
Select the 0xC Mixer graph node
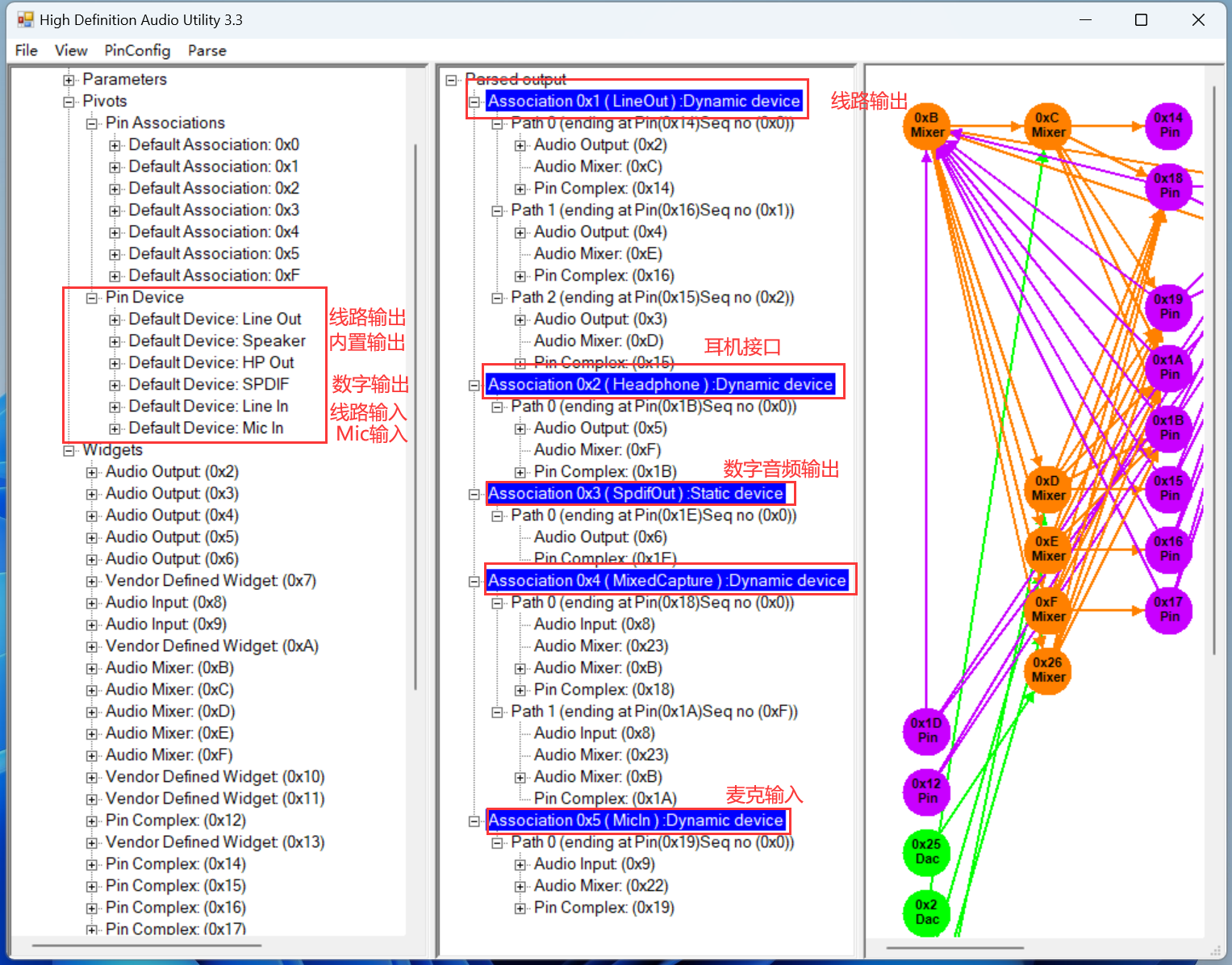(1048, 126)
